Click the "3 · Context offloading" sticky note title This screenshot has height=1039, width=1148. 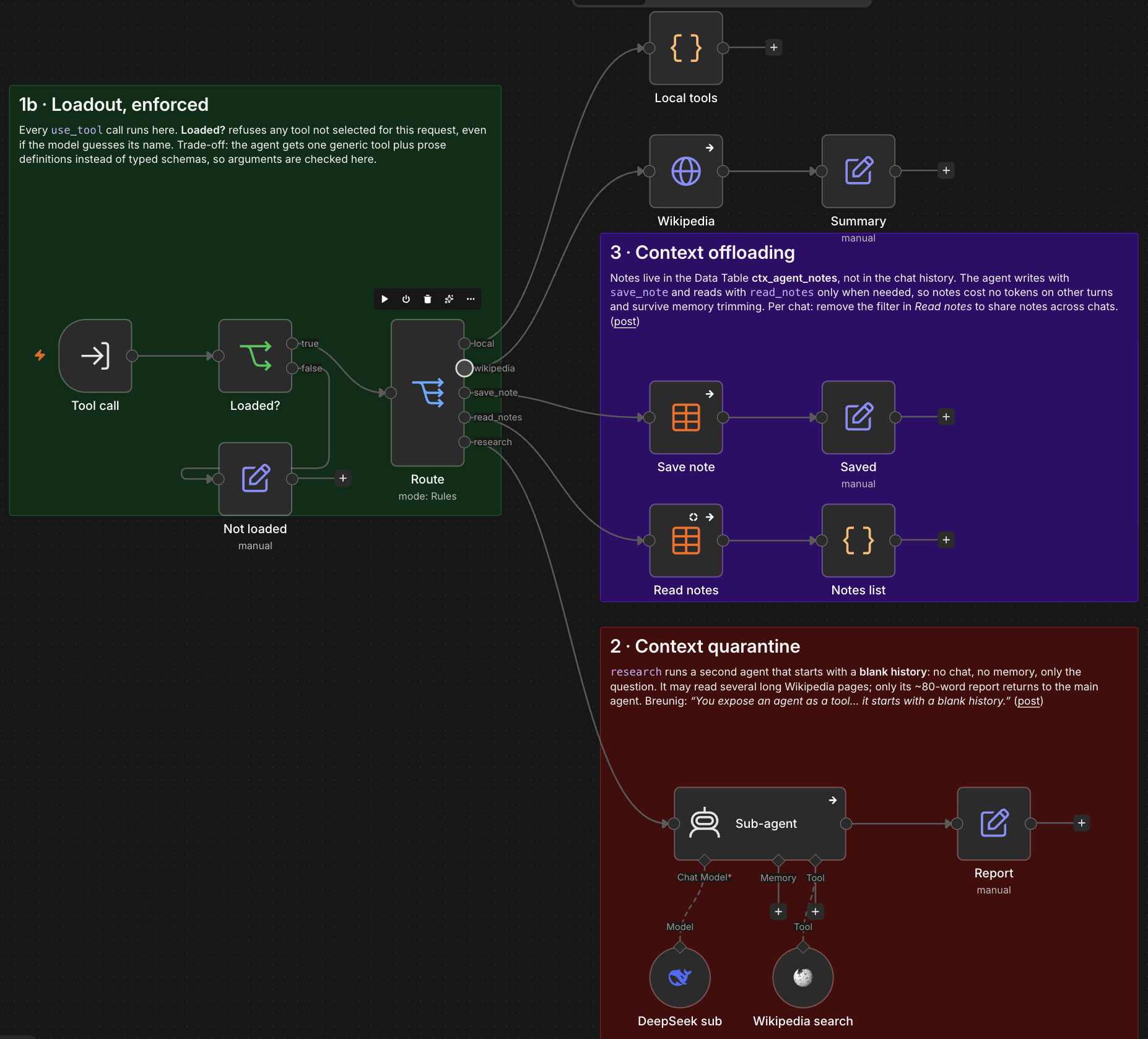pos(703,253)
